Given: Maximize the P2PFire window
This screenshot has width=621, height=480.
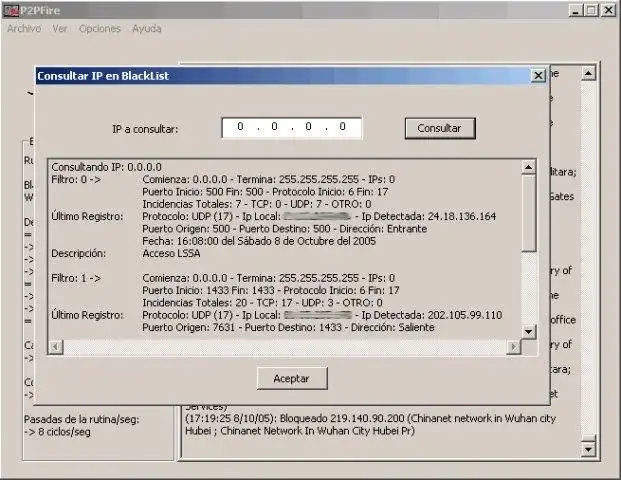Looking at the screenshot, I should tap(591, 10).
